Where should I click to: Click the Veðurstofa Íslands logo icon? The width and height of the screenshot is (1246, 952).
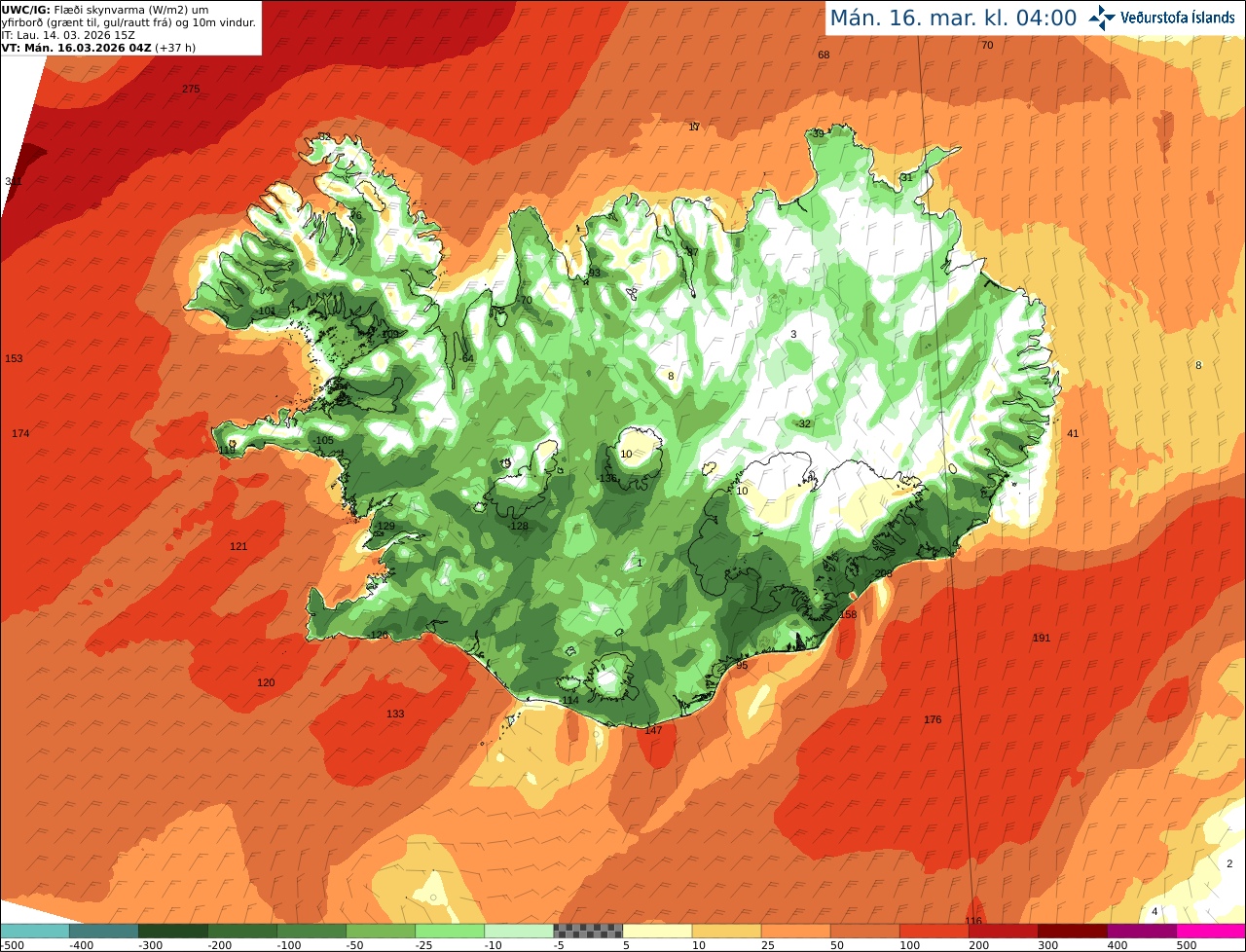1102,18
